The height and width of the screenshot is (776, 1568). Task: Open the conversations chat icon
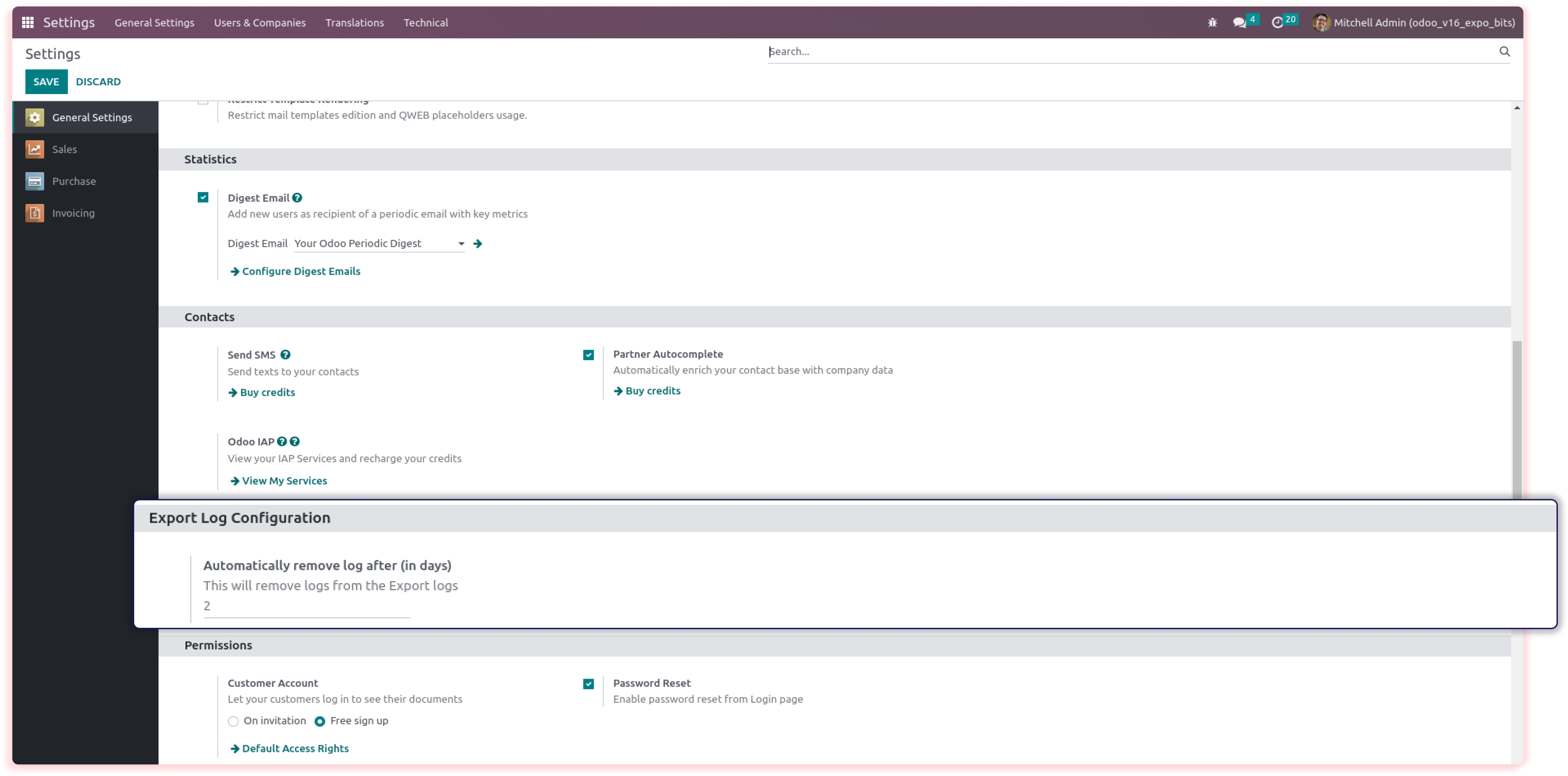[1239, 23]
